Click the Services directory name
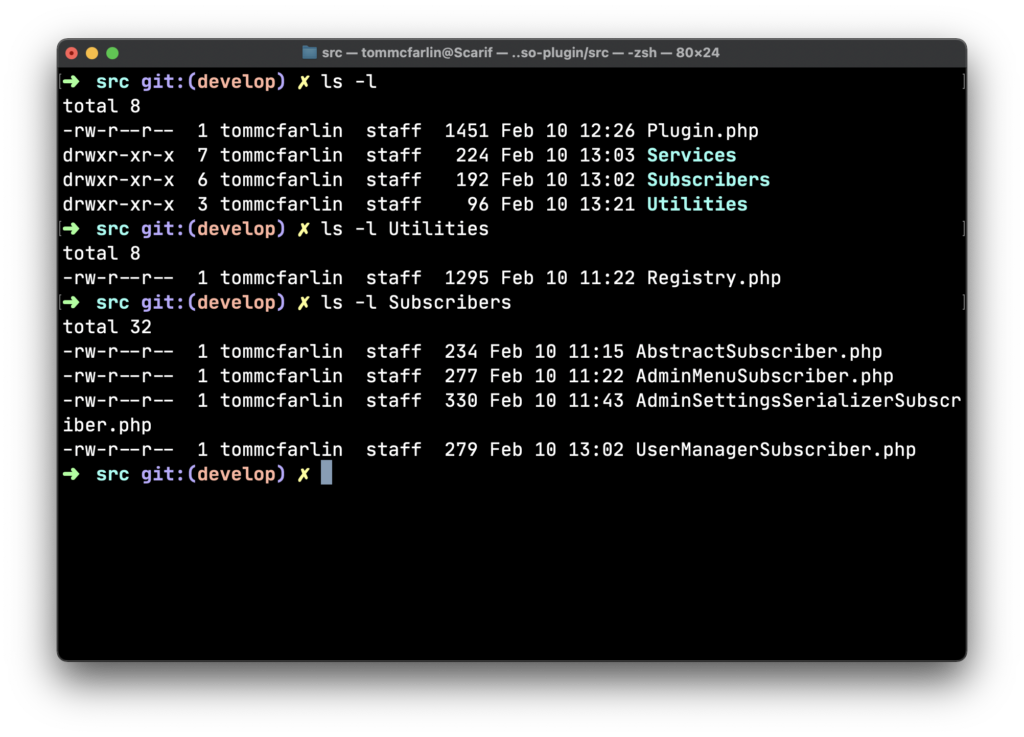The width and height of the screenshot is (1024, 737). pyautogui.click(x=691, y=155)
